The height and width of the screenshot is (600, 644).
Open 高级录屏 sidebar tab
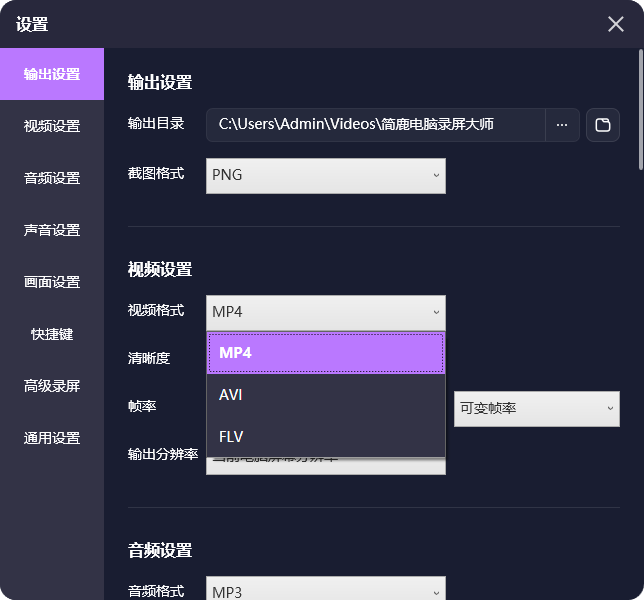tap(52, 386)
